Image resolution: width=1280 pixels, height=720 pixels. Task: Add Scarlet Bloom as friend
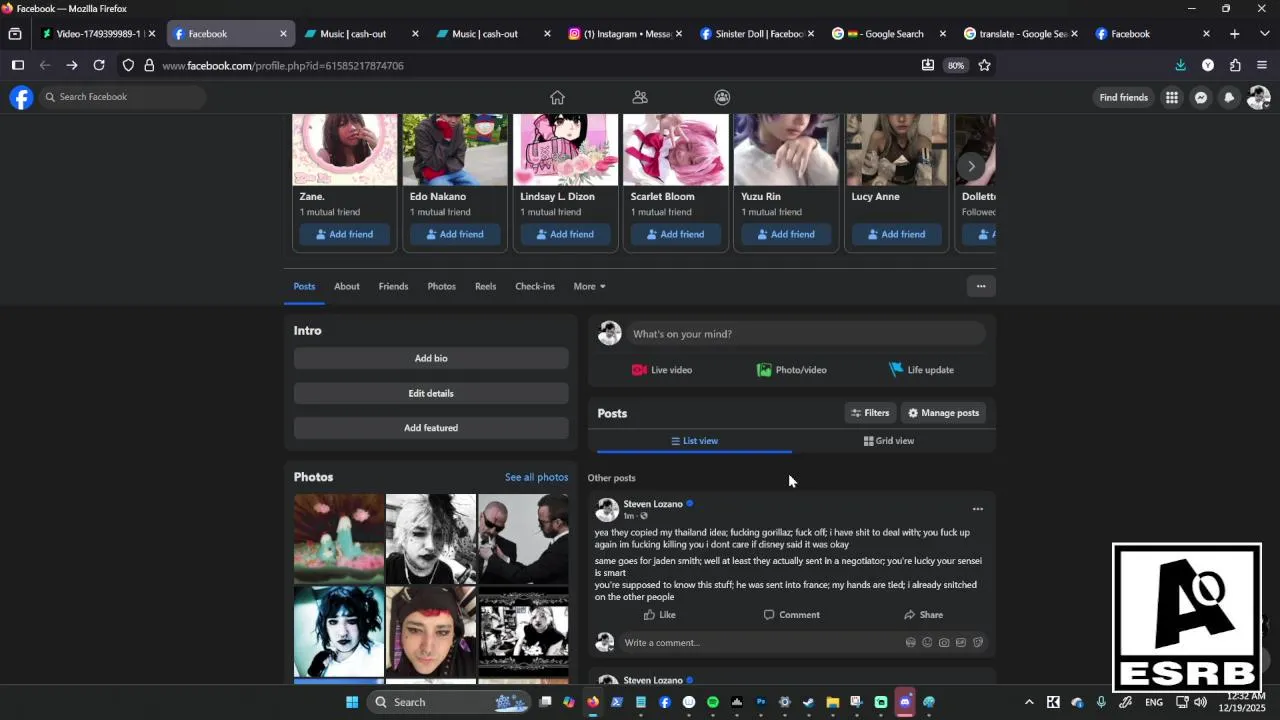coord(676,234)
